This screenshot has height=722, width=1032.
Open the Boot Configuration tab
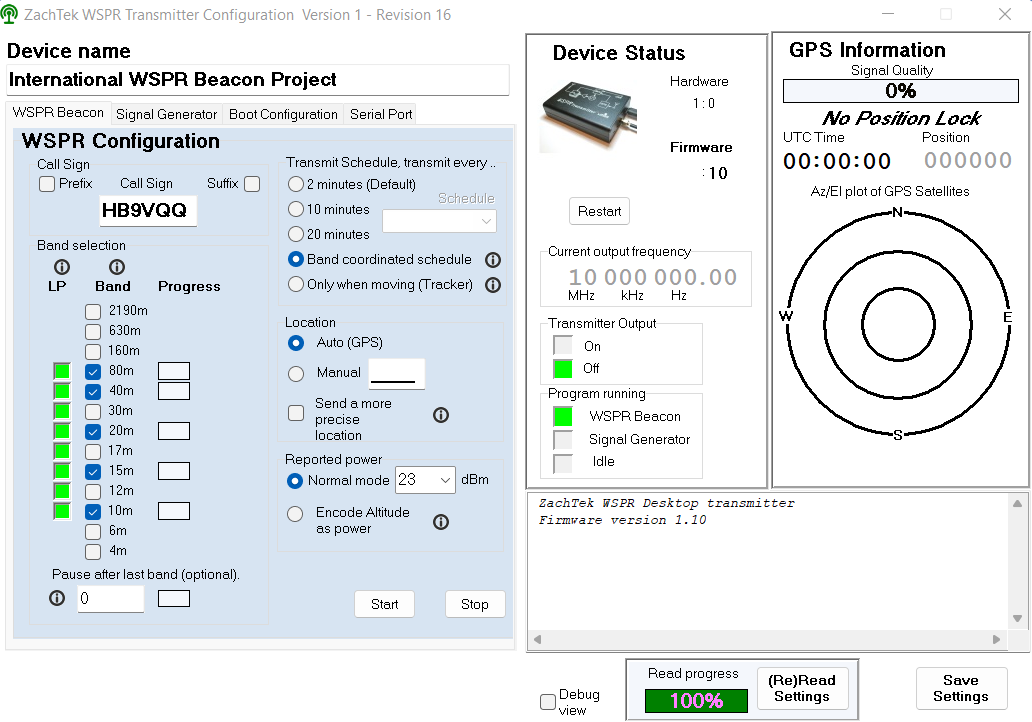pos(283,114)
